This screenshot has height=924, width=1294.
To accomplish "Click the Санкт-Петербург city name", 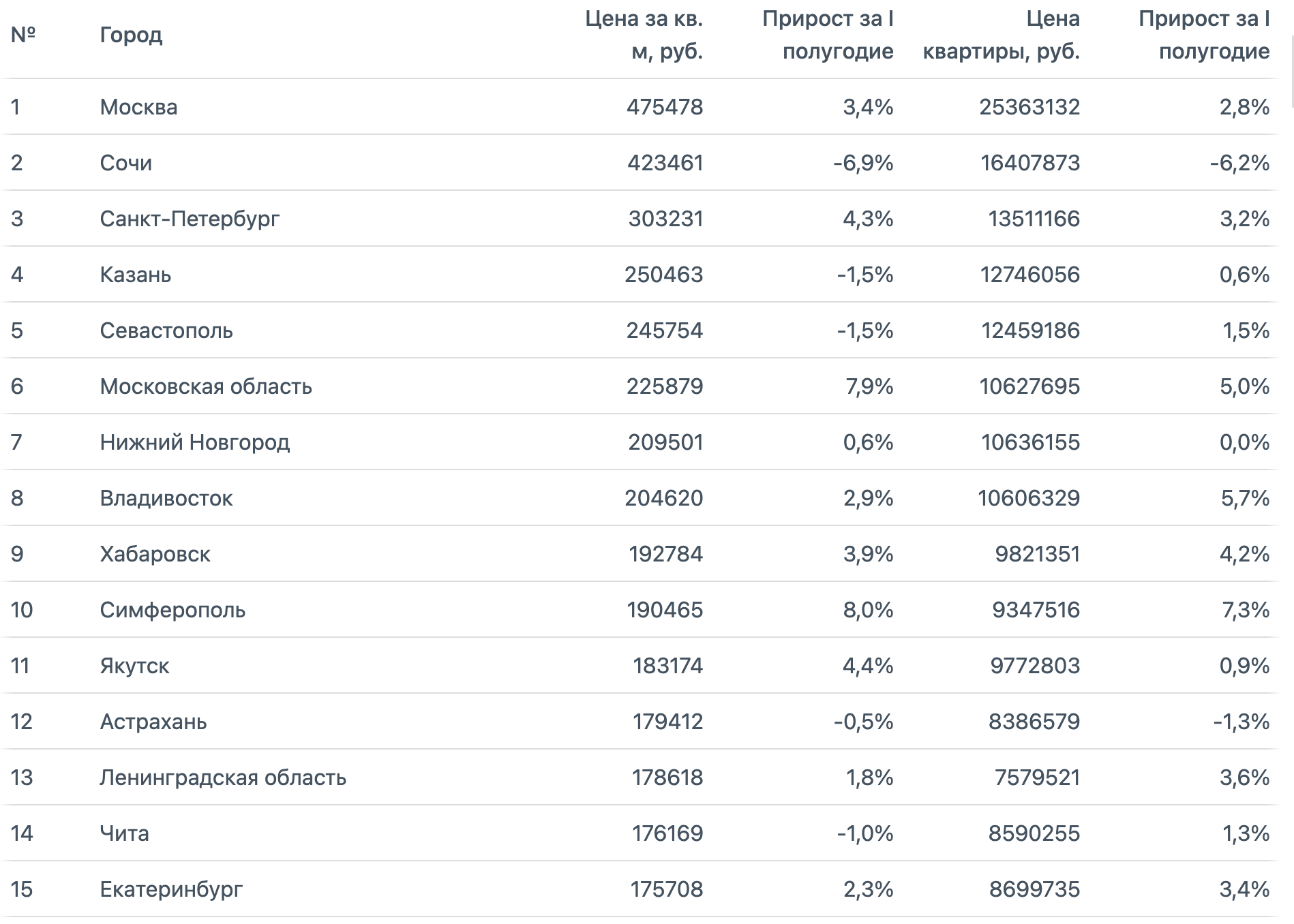I will click(190, 219).
